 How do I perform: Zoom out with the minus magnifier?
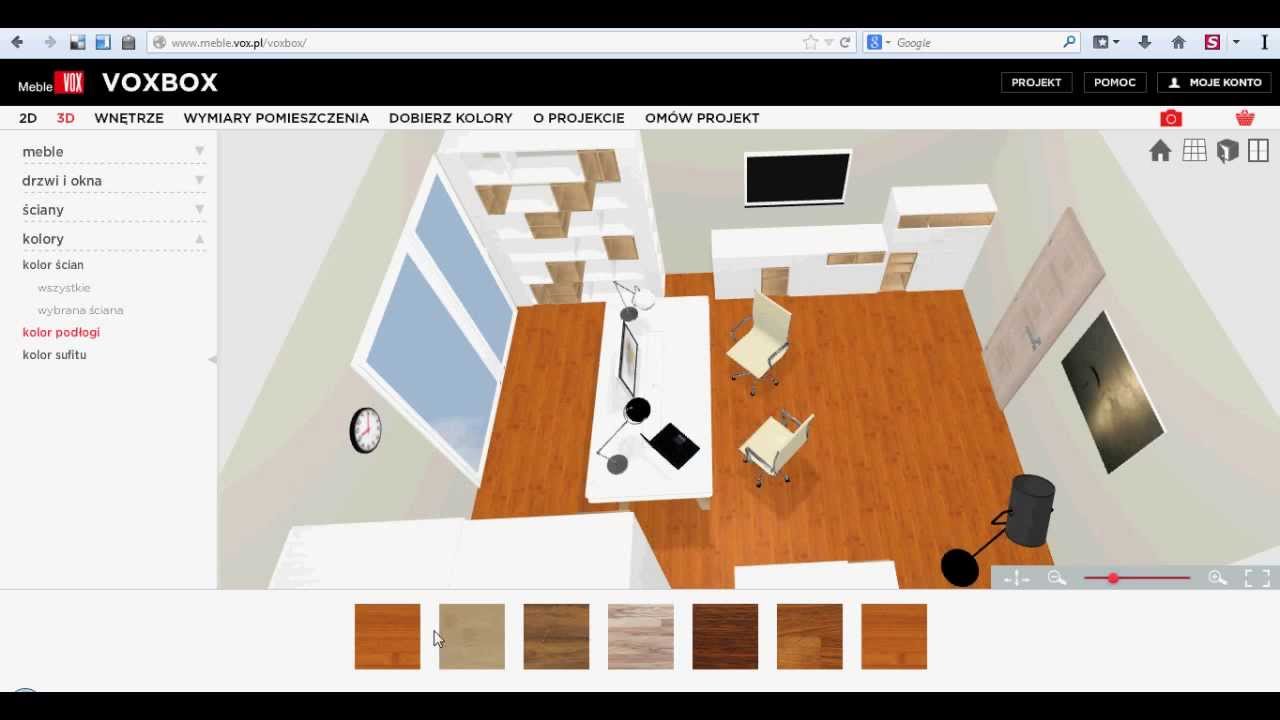point(1057,578)
